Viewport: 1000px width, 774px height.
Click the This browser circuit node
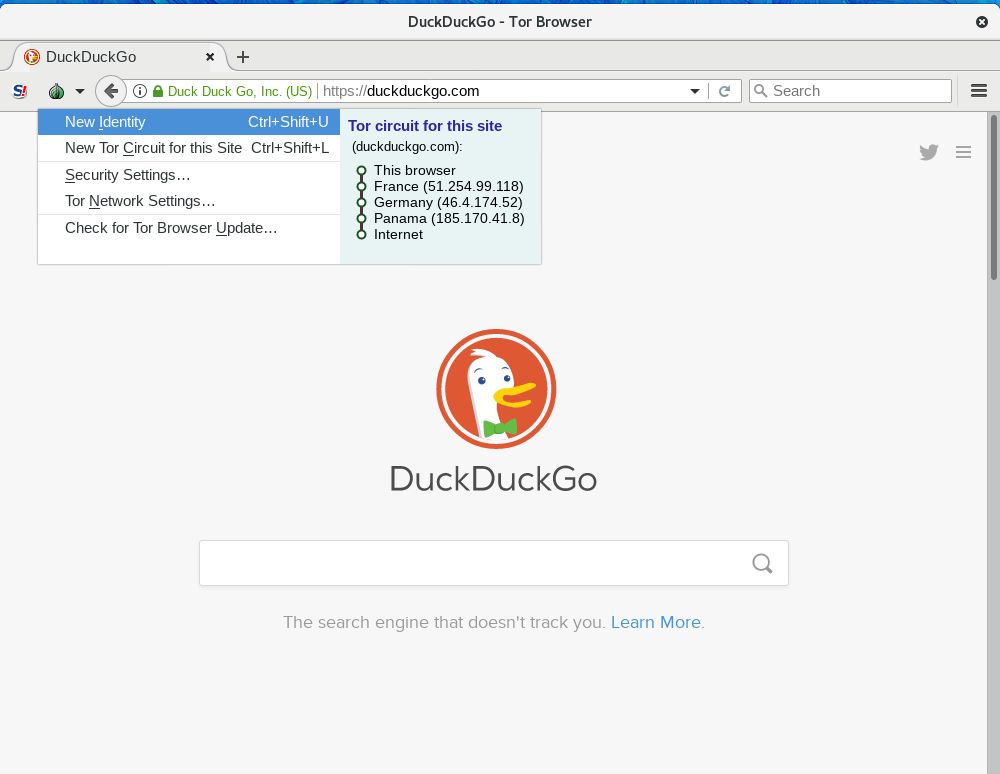(x=415, y=170)
